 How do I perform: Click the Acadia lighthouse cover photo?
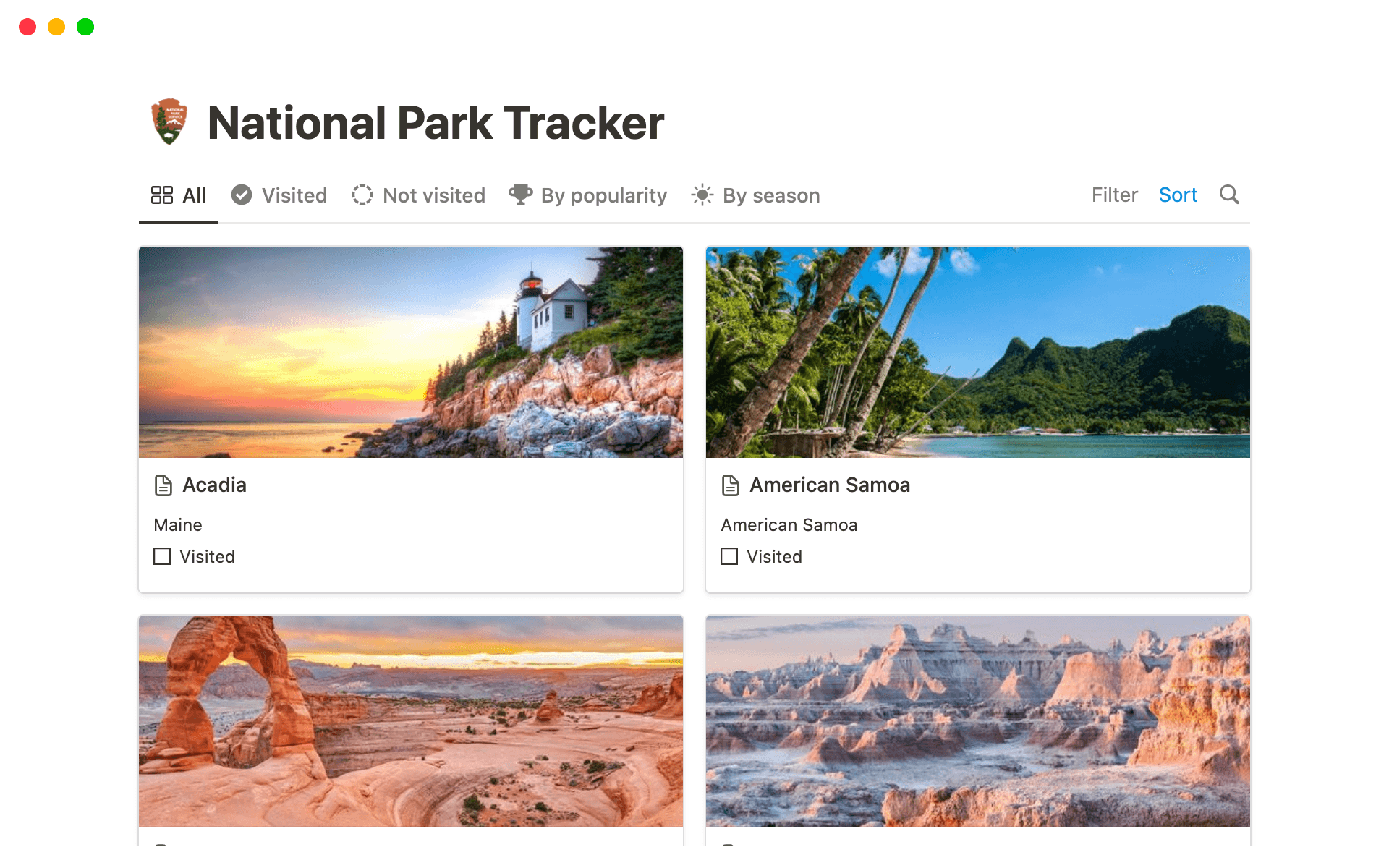pyautogui.click(x=410, y=352)
